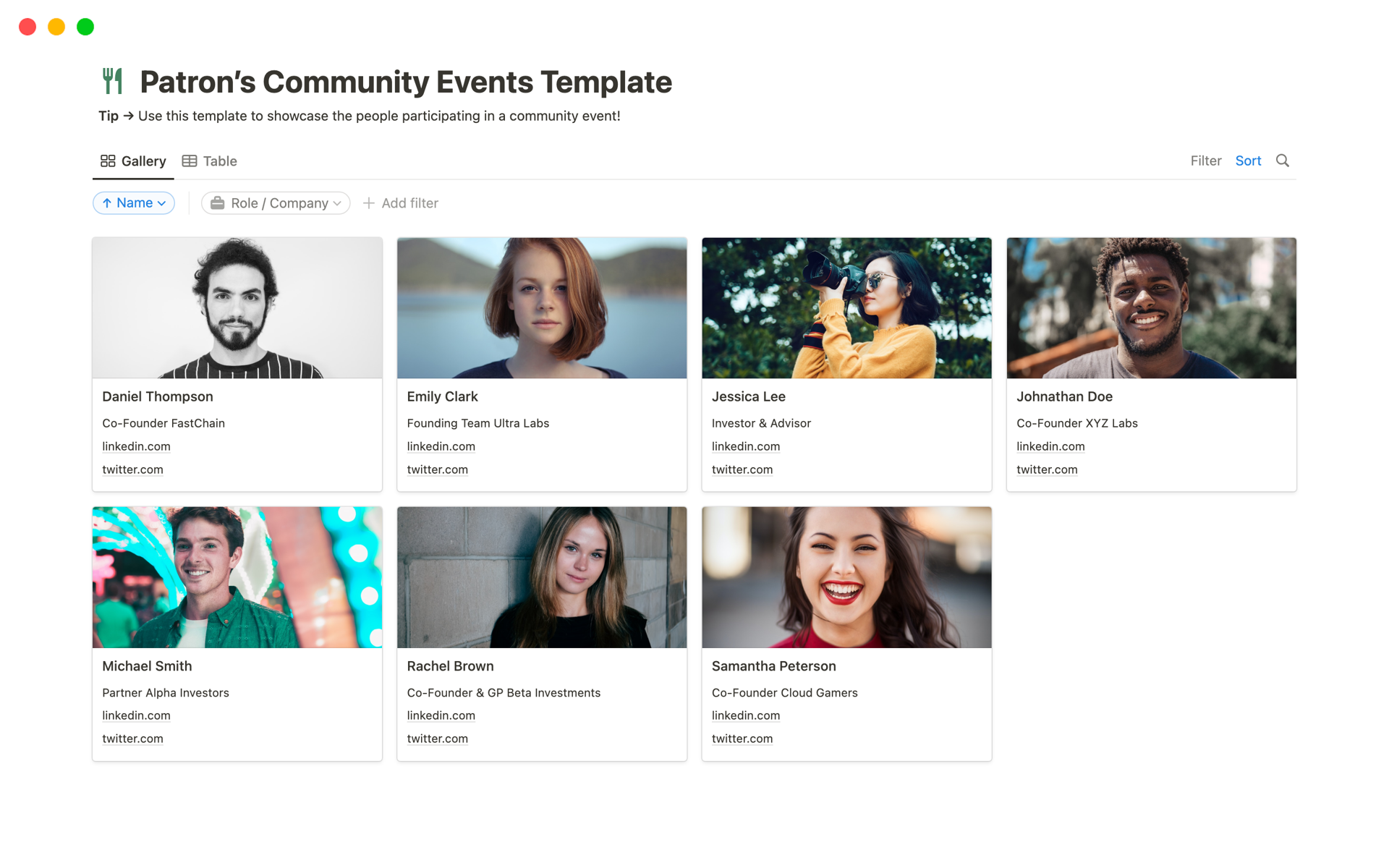Screen dimensions: 1389x868
Task: Click the search magnifier icon
Action: tap(1282, 161)
